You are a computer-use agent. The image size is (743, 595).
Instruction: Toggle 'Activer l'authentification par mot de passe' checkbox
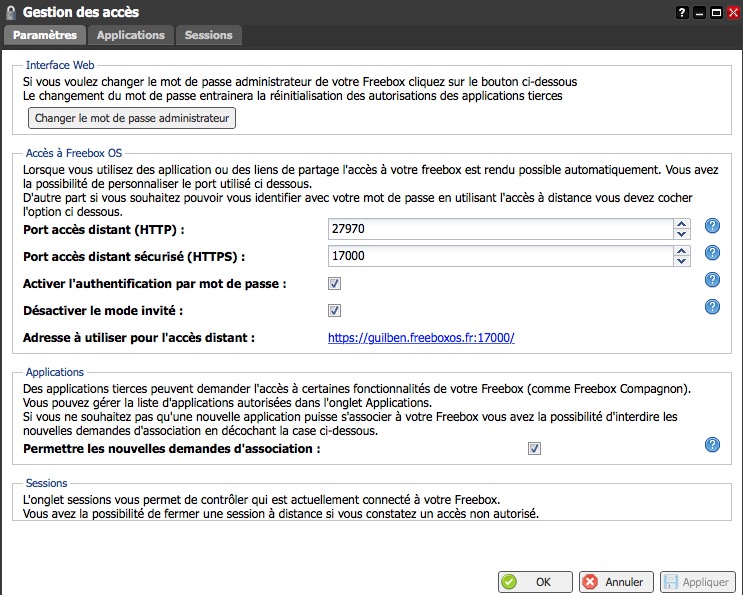(335, 284)
